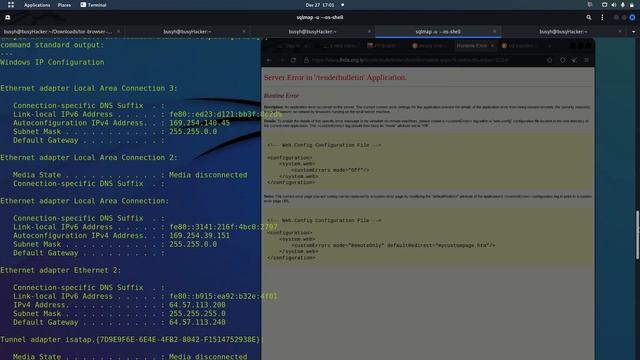The height and width of the screenshot is (360, 640).
Task: Close the sqlmap -u --os-shell terminal tab
Action: (494, 31)
